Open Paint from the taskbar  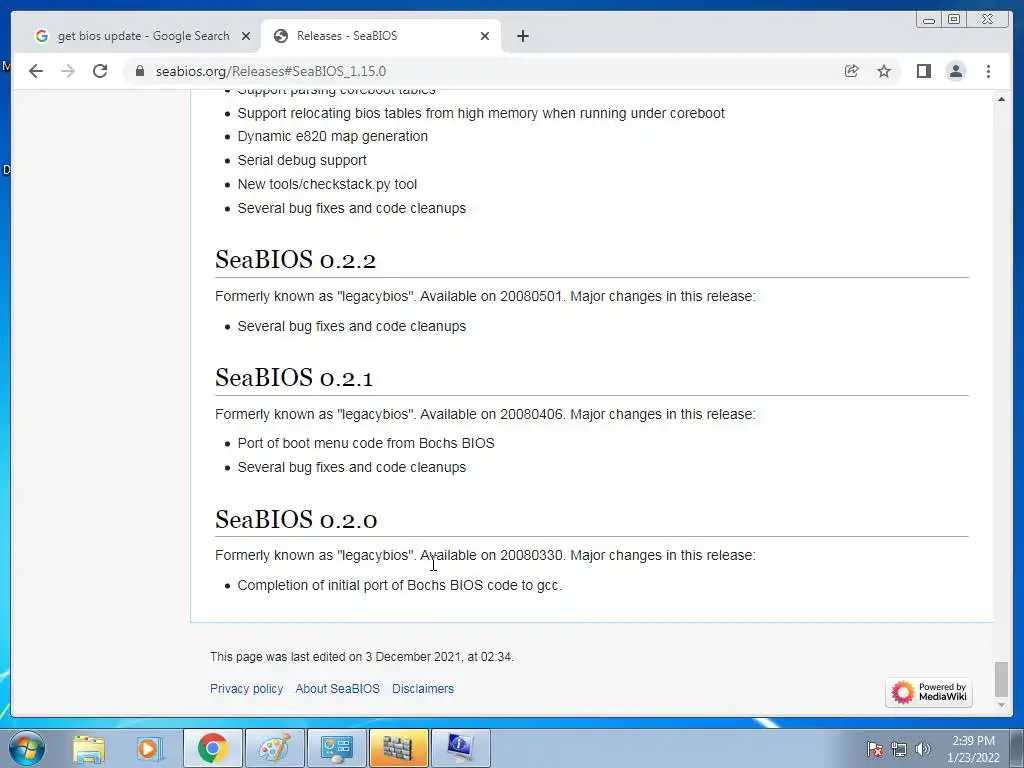tap(274, 748)
